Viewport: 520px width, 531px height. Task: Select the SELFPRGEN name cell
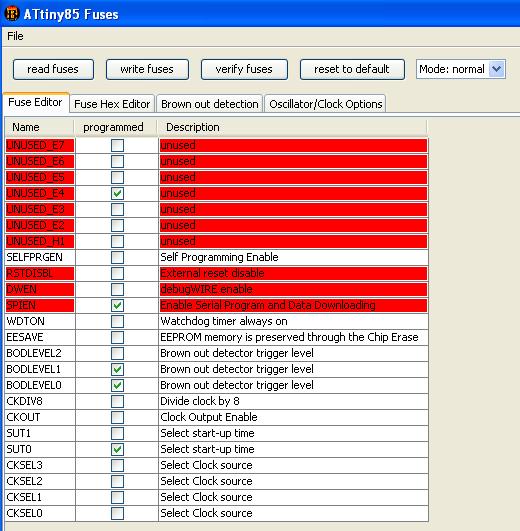(x=40, y=257)
